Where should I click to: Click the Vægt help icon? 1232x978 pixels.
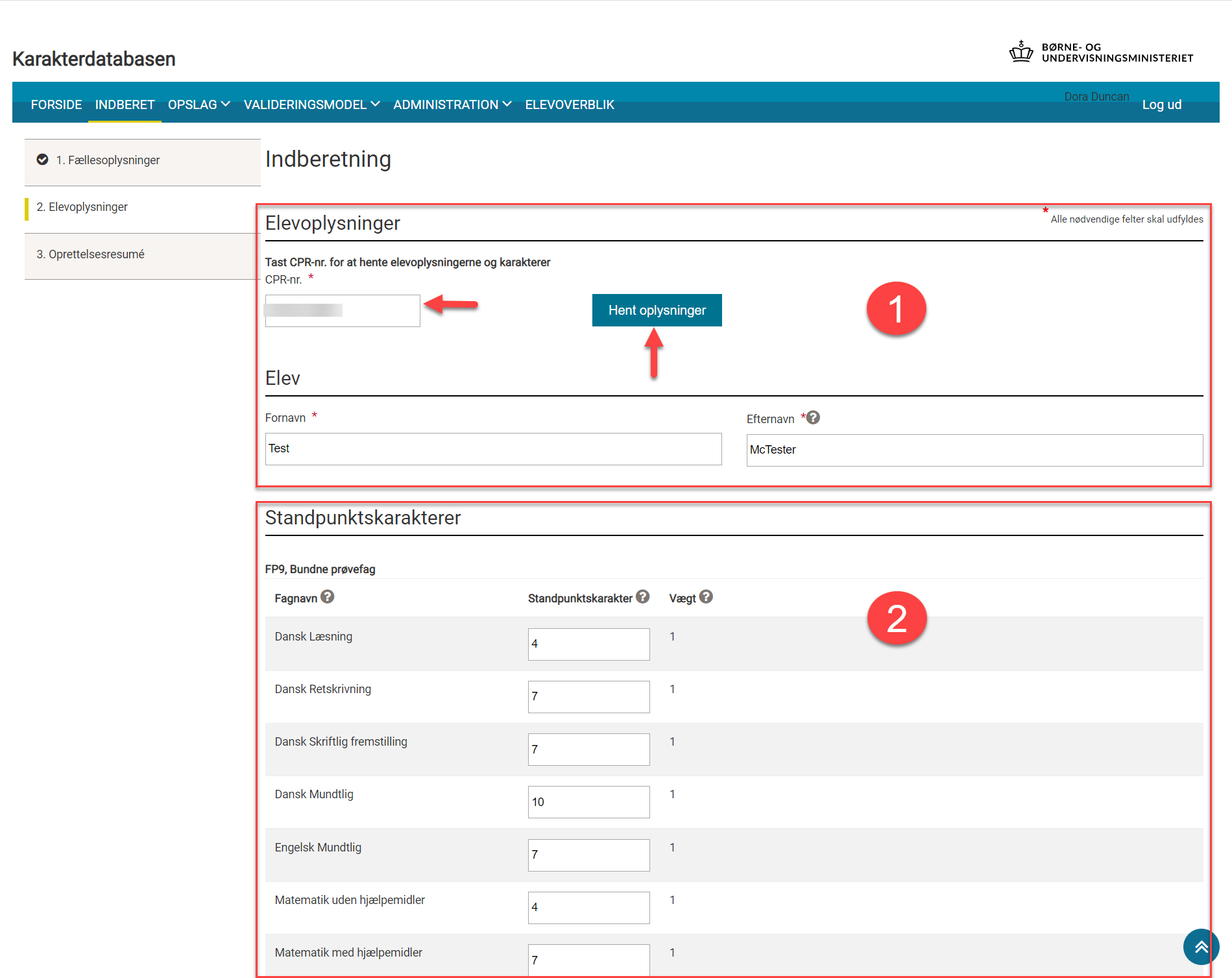[707, 596]
